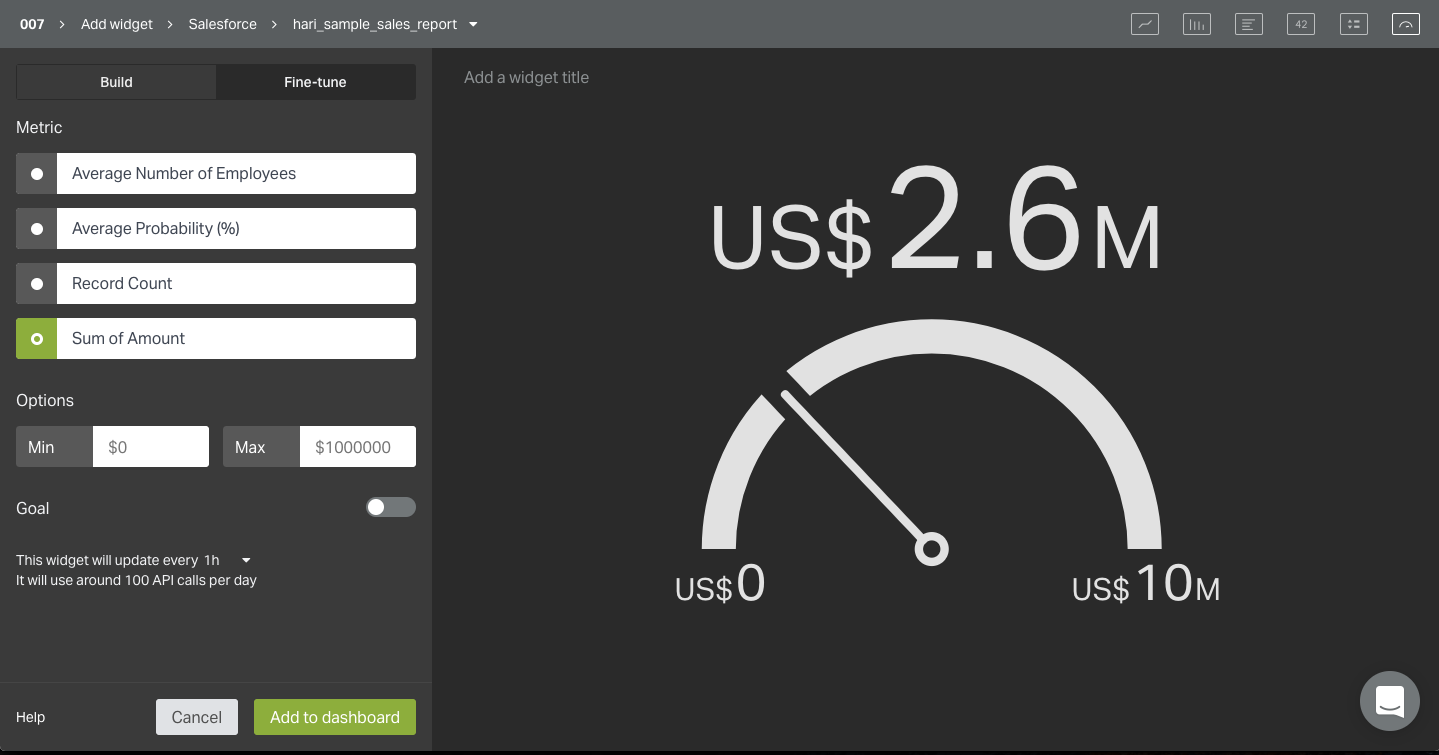Click Add to dashboard button
The width and height of the screenshot is (1439, 755).
[335, 717]
